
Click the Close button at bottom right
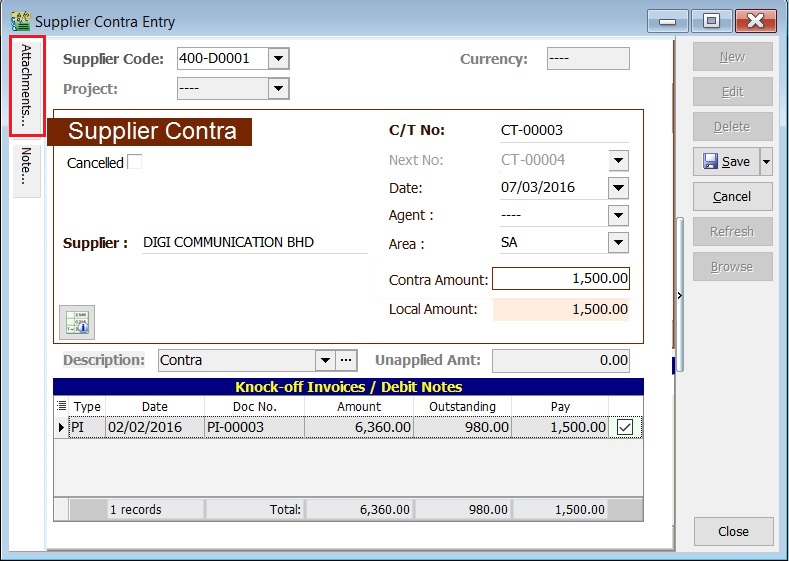732,532
